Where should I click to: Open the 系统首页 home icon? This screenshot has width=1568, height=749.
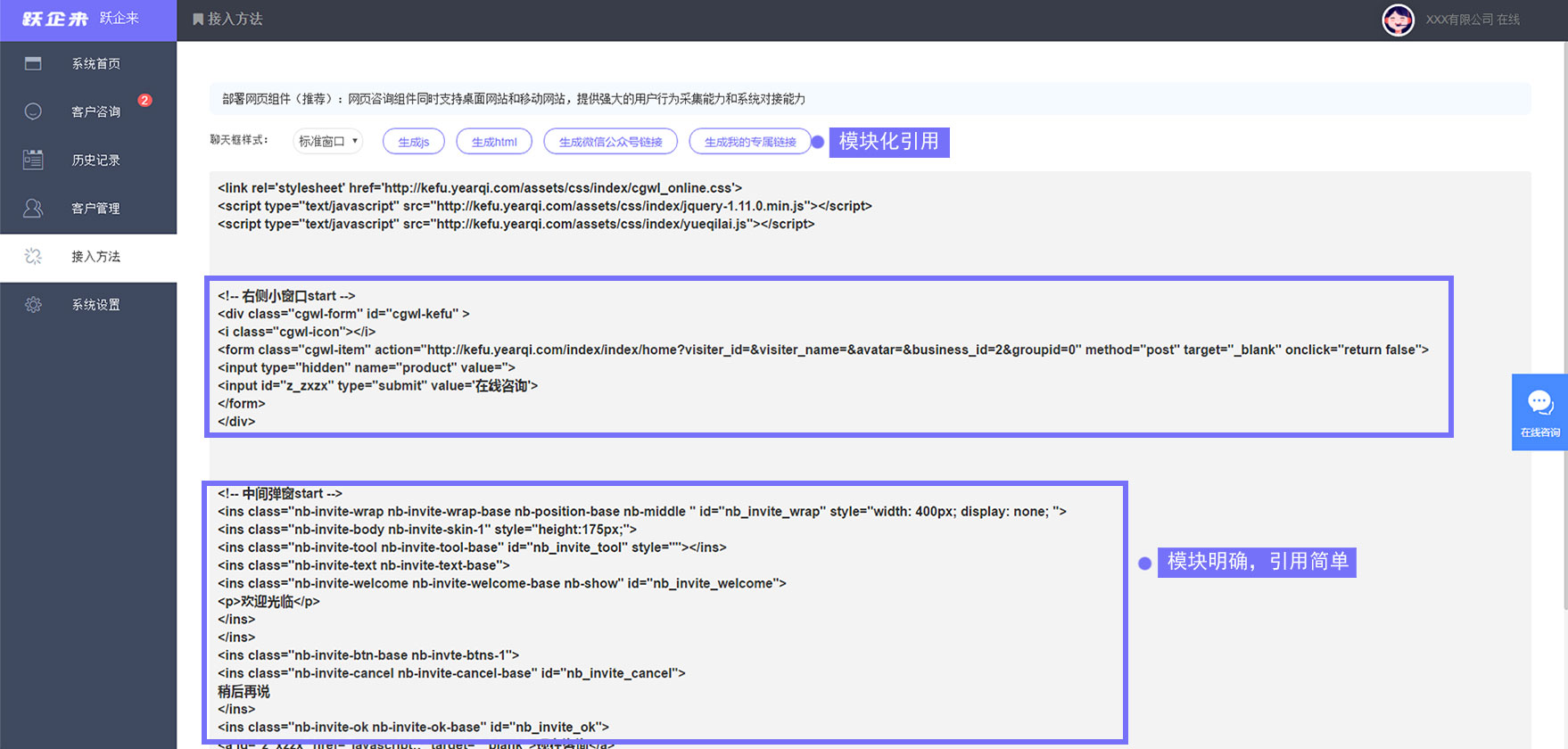pyautogui.click(x=33, y=63)
